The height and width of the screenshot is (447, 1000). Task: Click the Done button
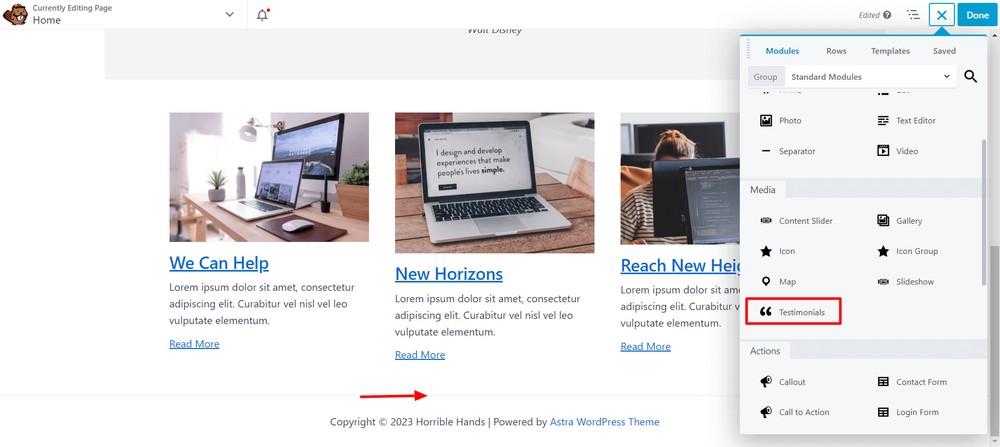coord(977,15)
